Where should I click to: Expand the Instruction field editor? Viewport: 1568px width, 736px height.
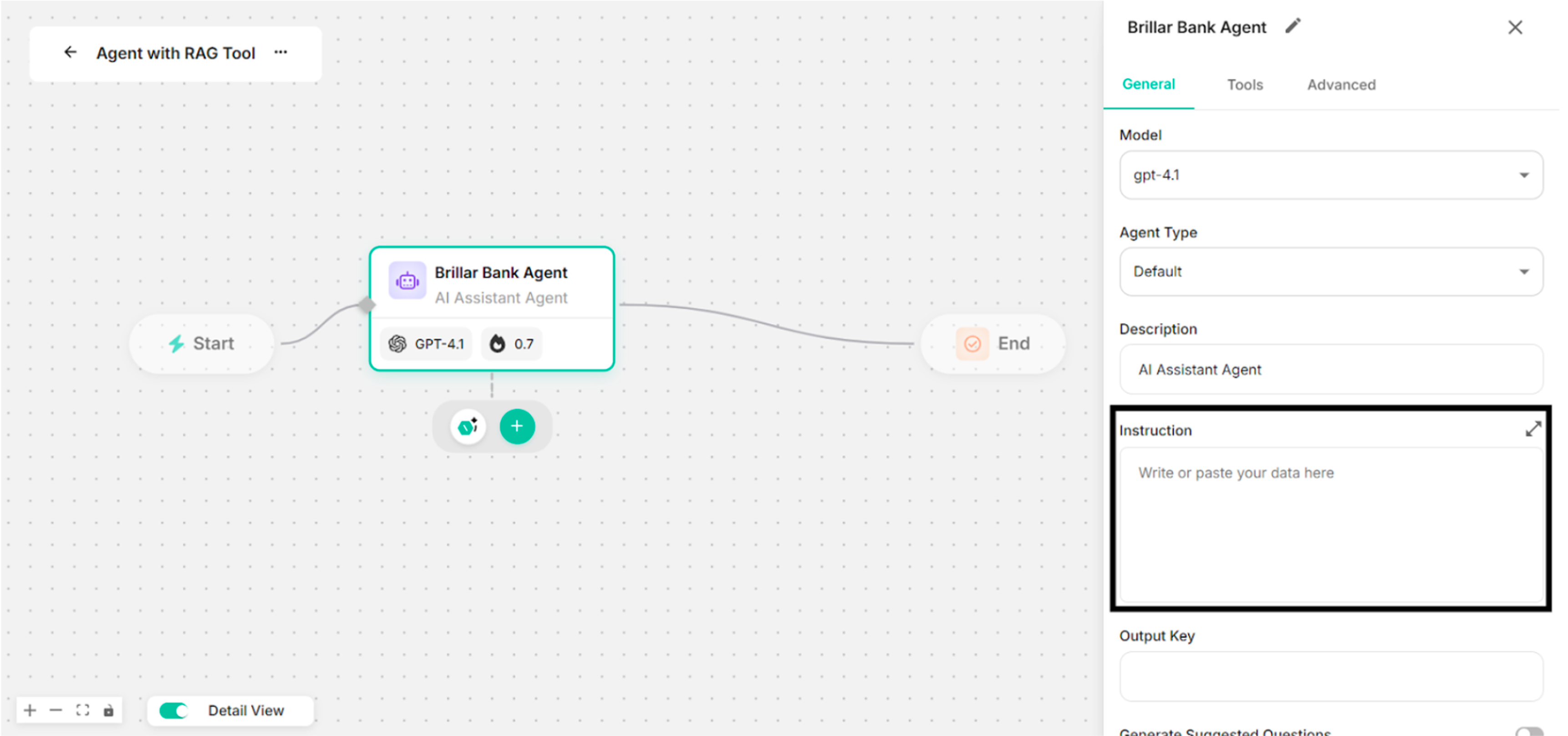[x=1532, y=429]
